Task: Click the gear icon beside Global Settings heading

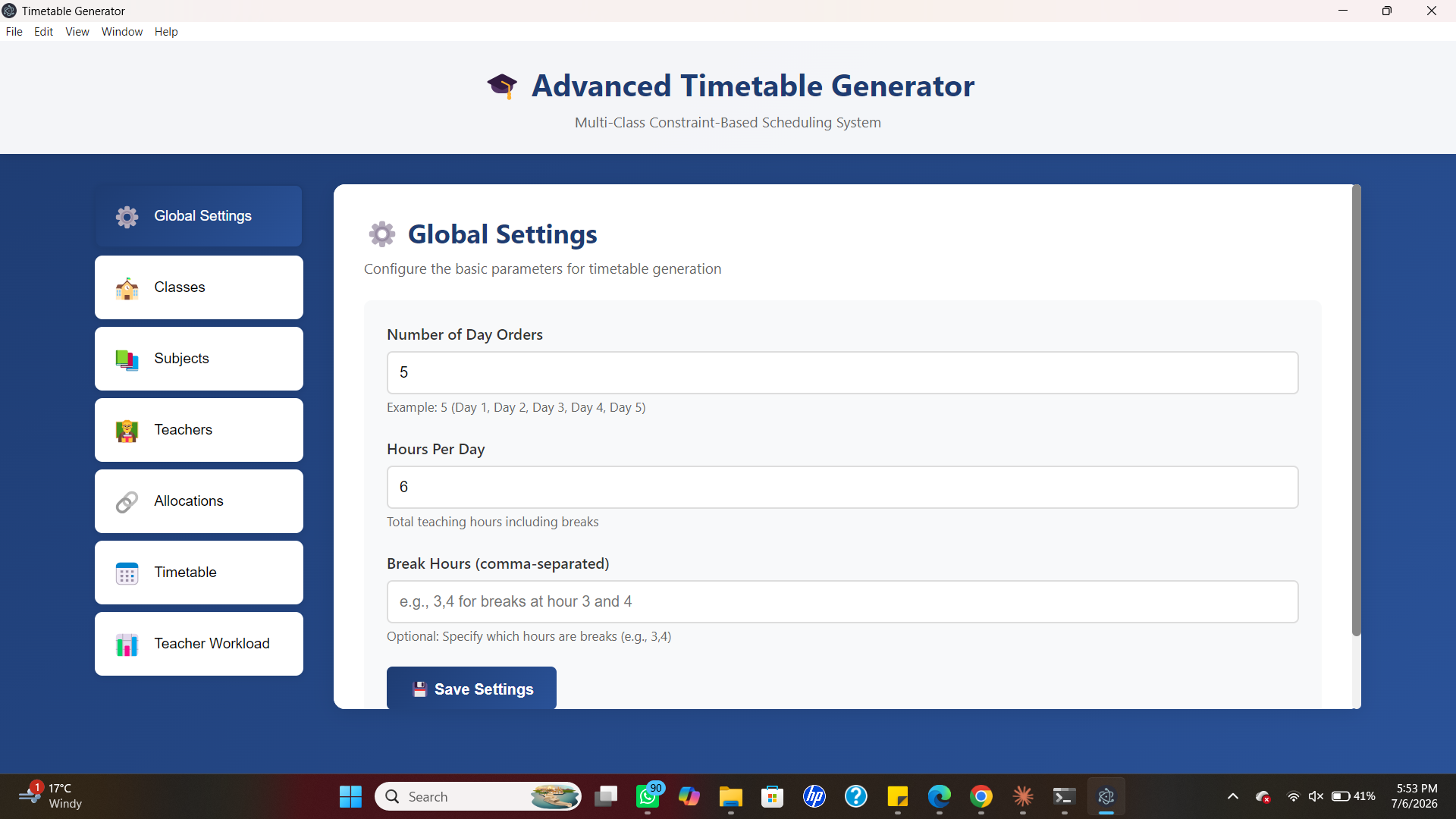Action: 382,234
